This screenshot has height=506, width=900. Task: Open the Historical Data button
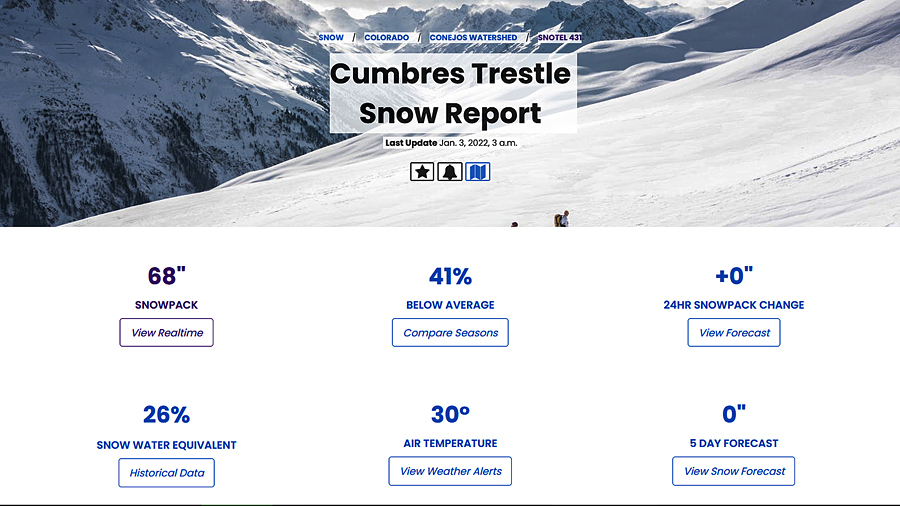pyautogui.click(x=166, y=473)
